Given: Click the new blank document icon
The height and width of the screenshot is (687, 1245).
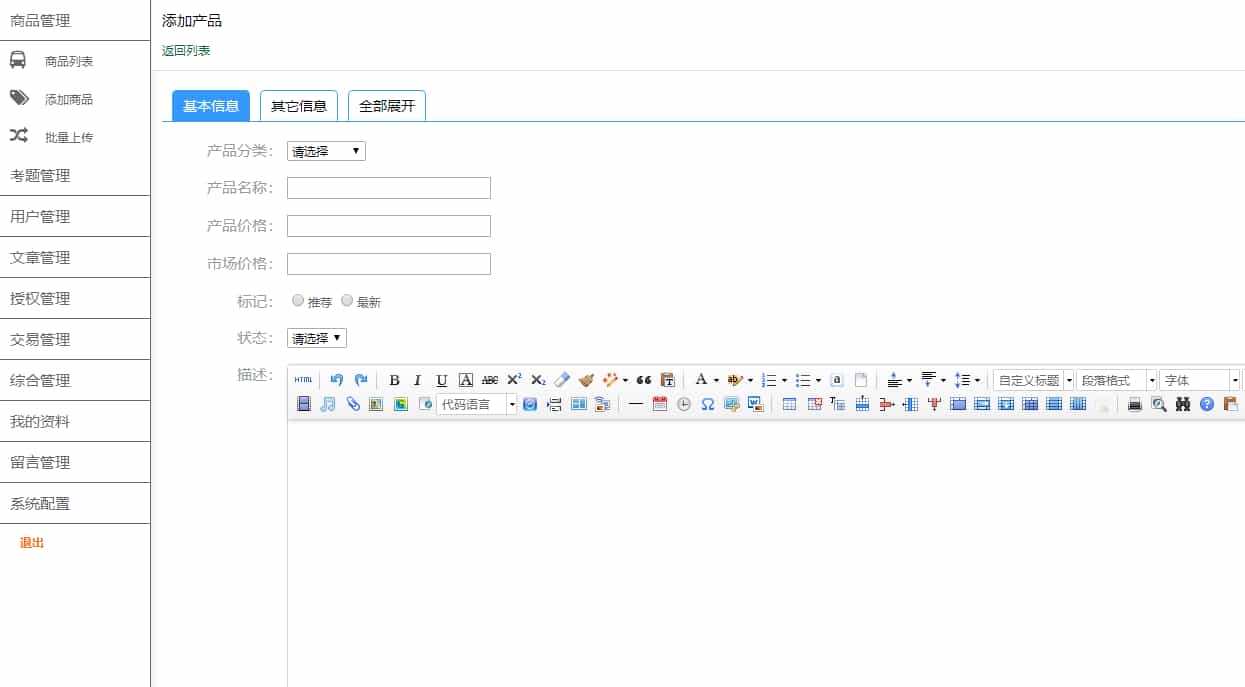Looking at the screenshot, I should [x=861, y=380].
